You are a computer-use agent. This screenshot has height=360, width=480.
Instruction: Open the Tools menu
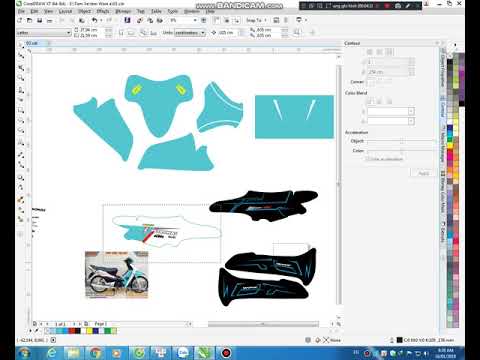click(173, 11)
